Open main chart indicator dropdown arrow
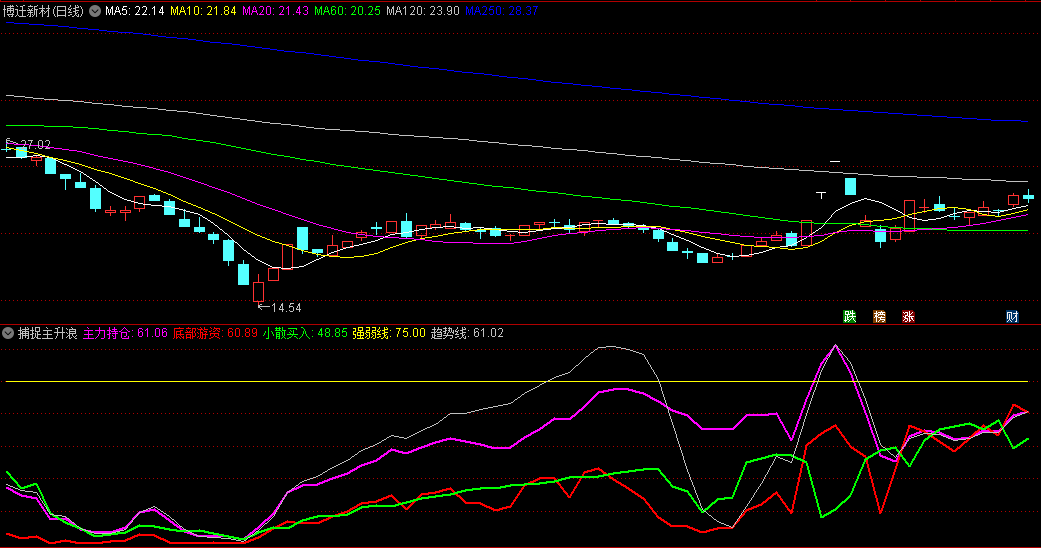Image resolution: width=1041 pixels, height=548 pixels. point(95,11)
